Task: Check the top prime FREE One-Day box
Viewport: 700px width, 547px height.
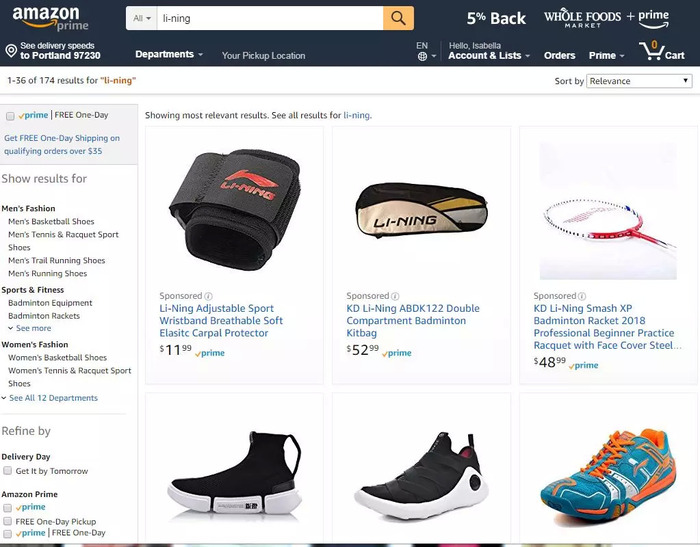Action: pyautogui.click(x=10, y=117)
